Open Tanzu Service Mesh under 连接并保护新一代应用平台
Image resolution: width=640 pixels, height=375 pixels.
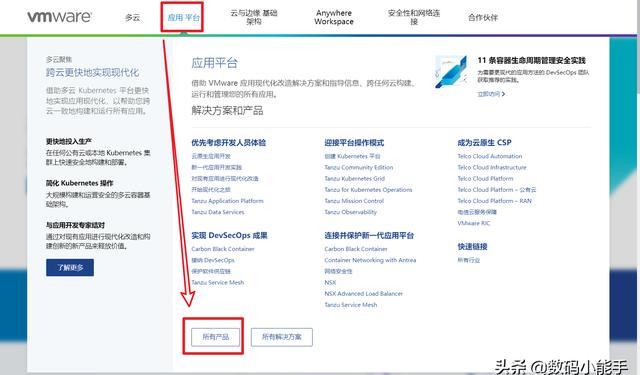coord(351,305)
